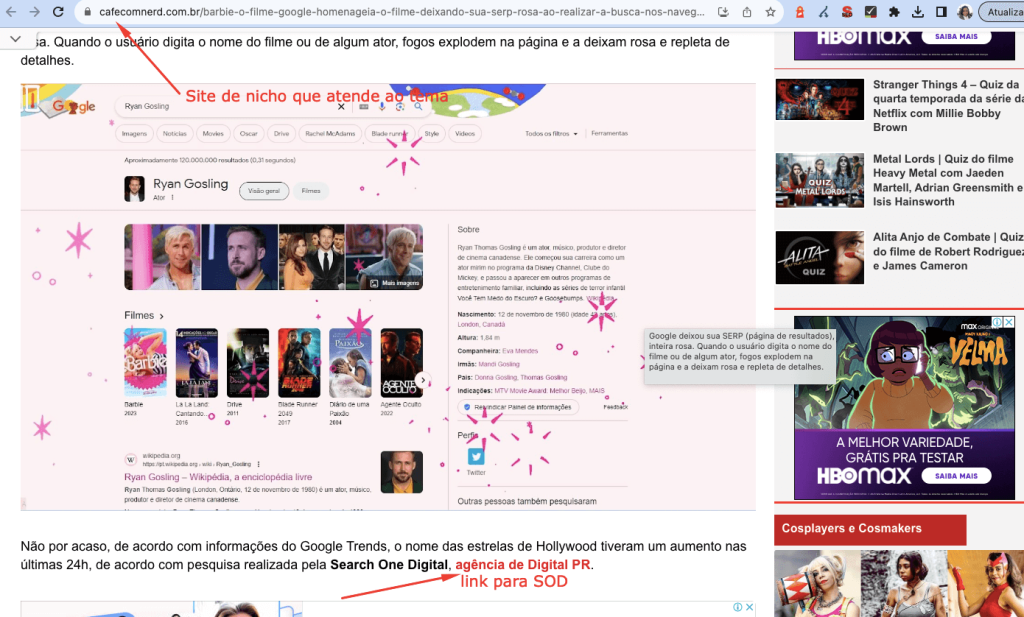This screenshot has width=1024, height=617.
Task: Go forward in browser history
Action: tap(35, 12)
